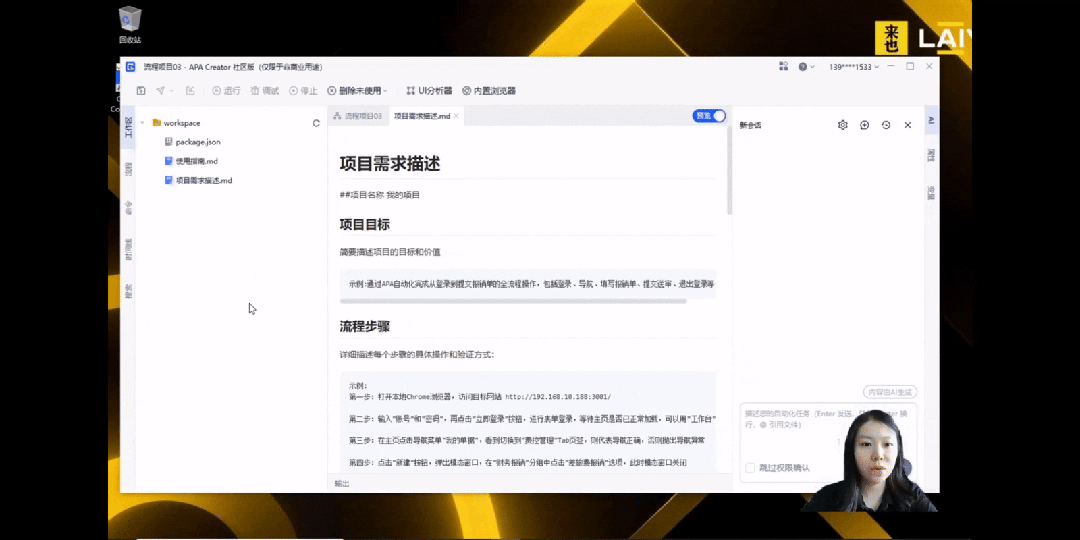
Task: Start a new chat with plus icon
Action: [864, 125]
